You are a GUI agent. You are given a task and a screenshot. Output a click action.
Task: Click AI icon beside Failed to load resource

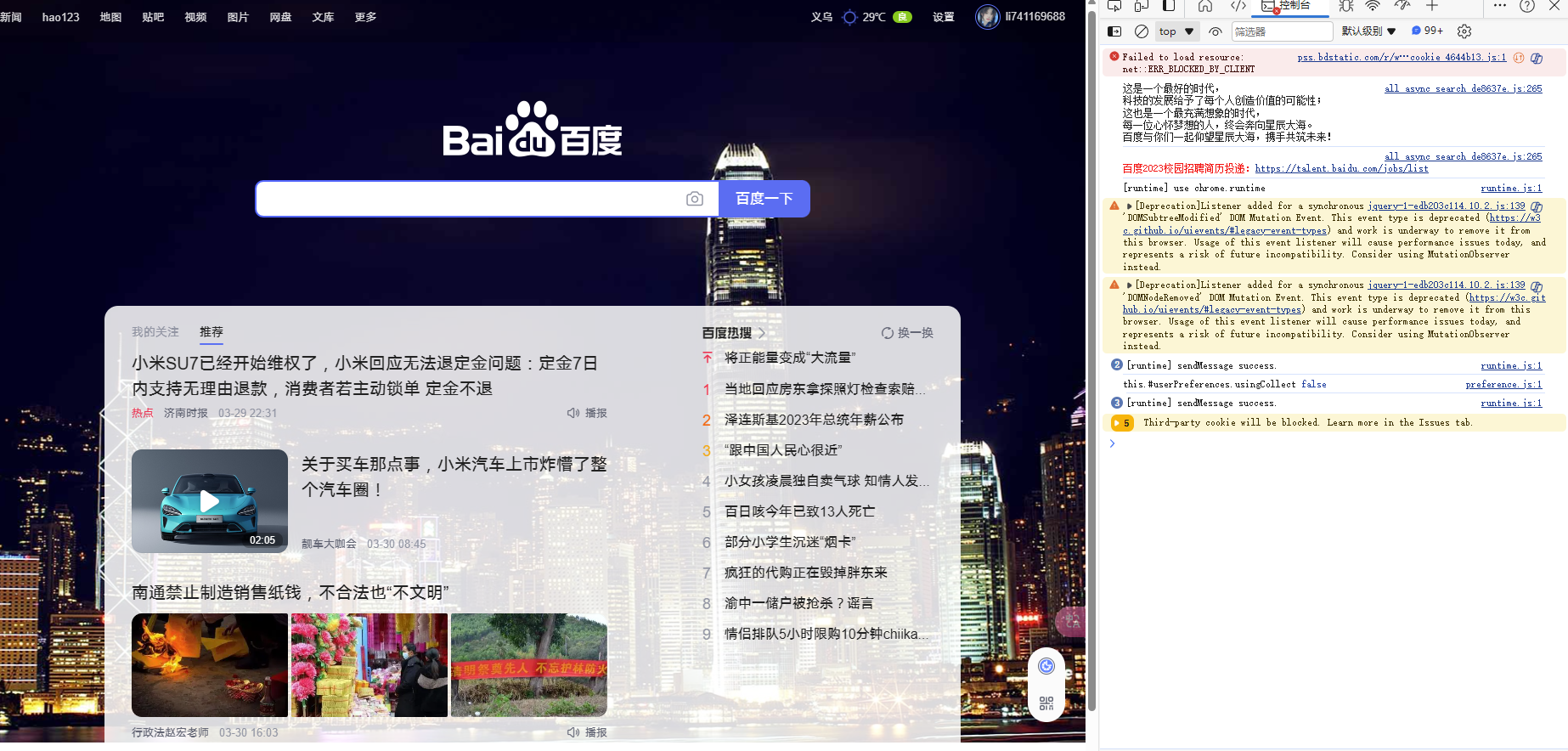1537,59
